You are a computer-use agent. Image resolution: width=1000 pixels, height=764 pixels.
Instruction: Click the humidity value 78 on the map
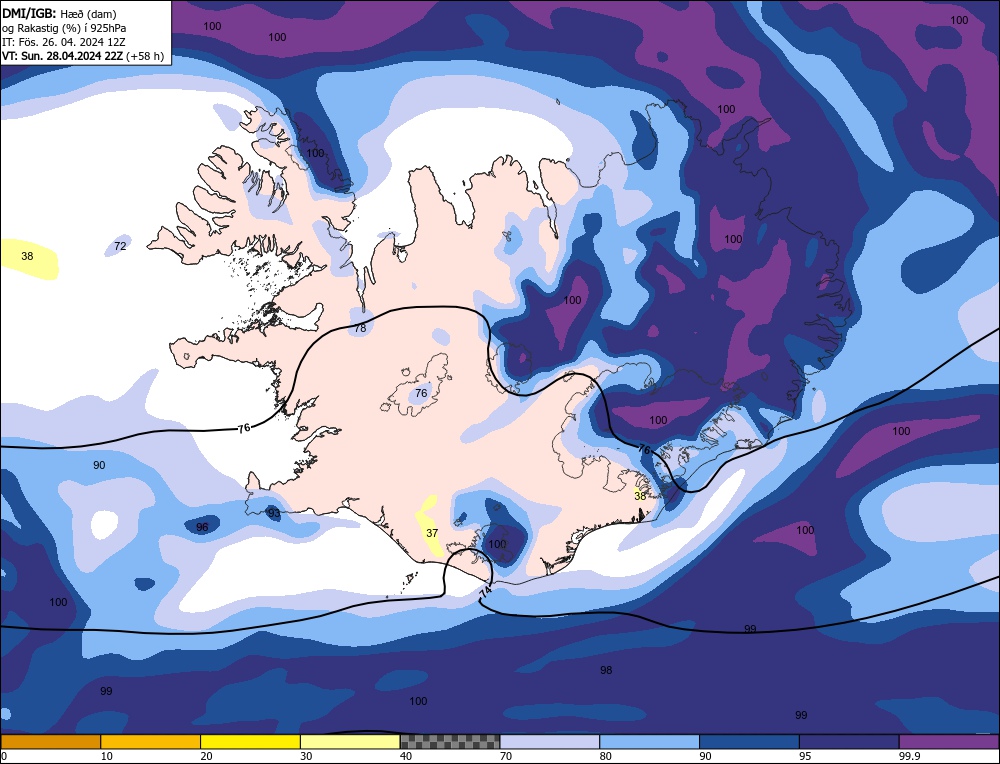(360, 328)
